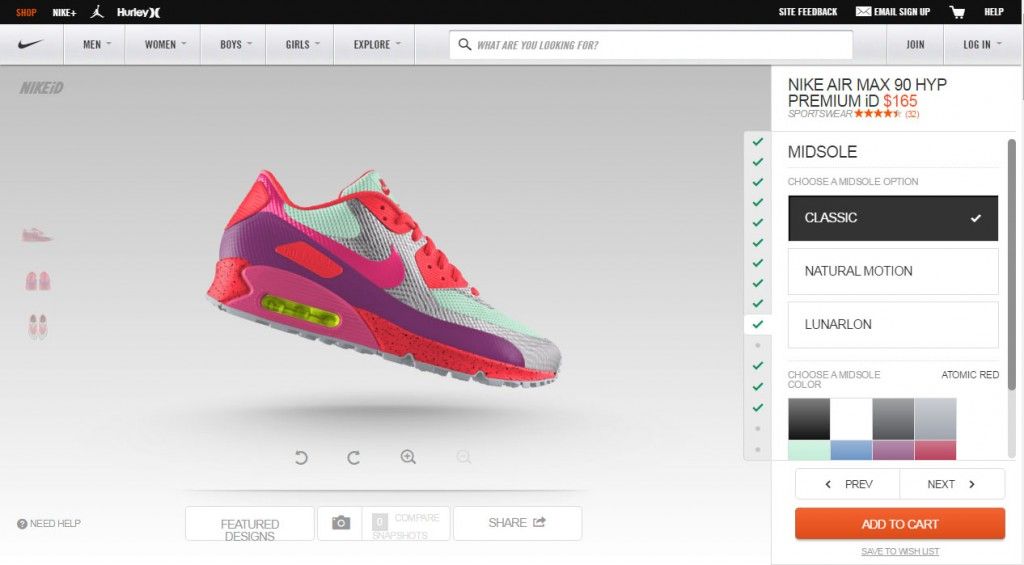Go to NEXT customization step
The height and width of the screenshot is (565, 1024).
pyautogui.click(x=952, y=484)
